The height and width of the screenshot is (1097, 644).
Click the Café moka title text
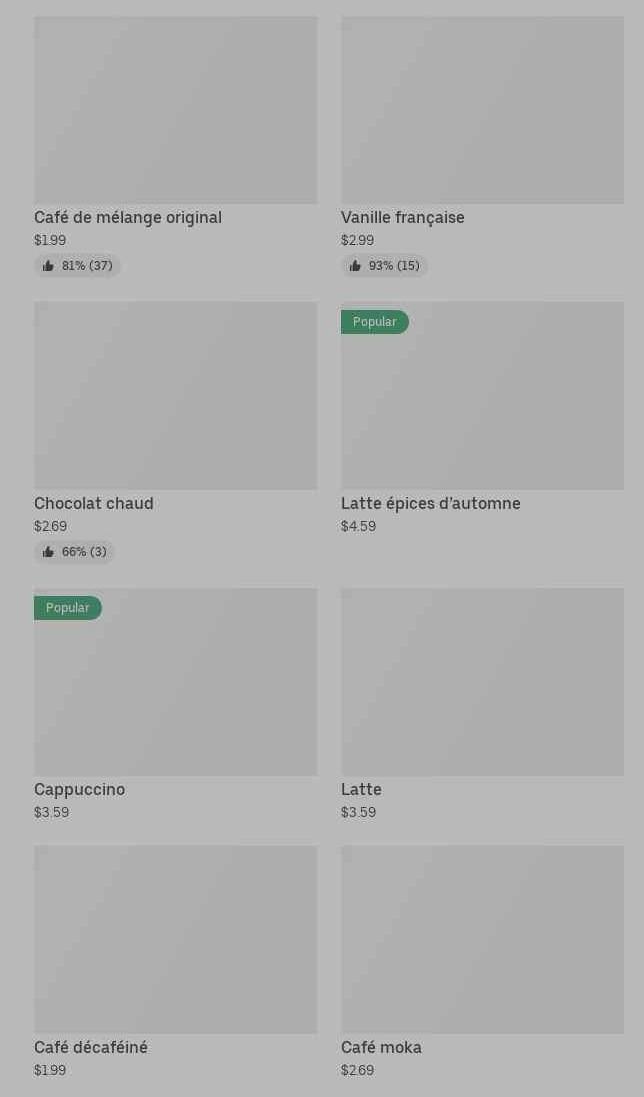point(381,1048)
